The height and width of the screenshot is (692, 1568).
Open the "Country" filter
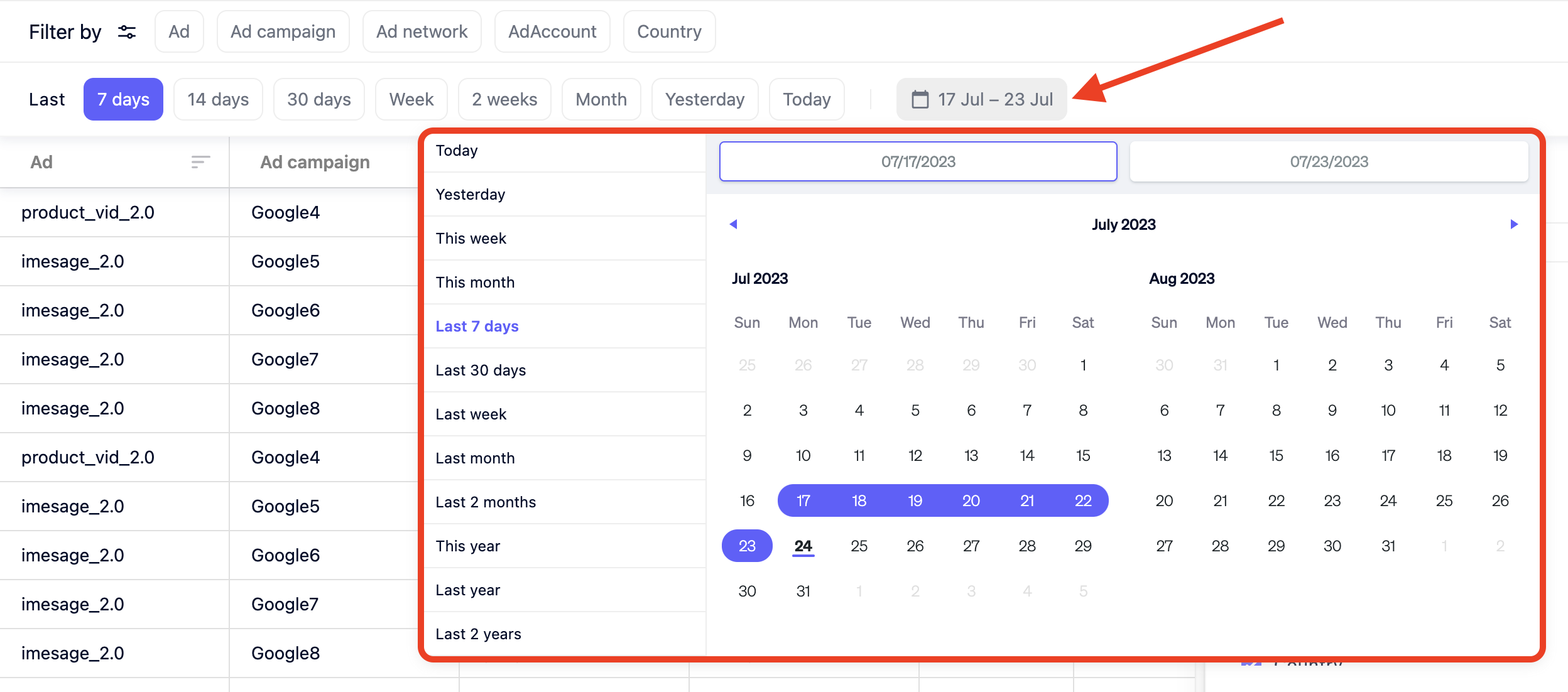[x=669, y=31]
